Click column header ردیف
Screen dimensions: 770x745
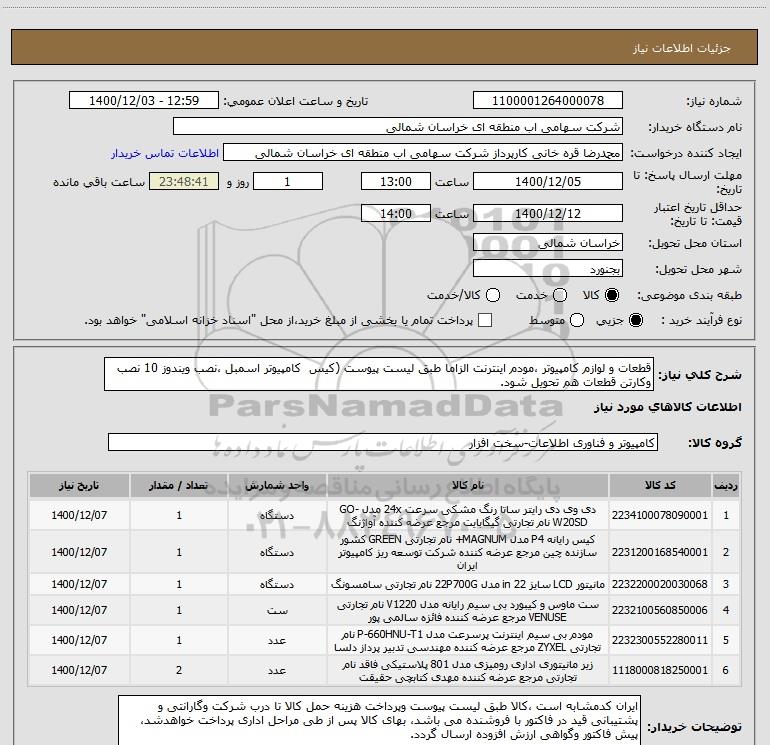coord(726,486)
